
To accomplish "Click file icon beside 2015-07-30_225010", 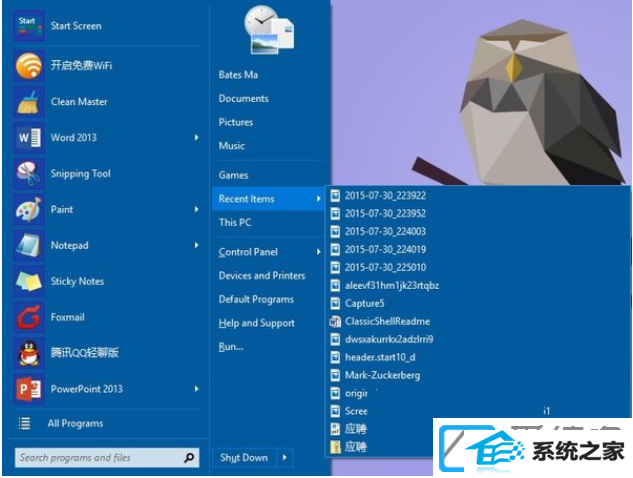I will coord(335,267).
